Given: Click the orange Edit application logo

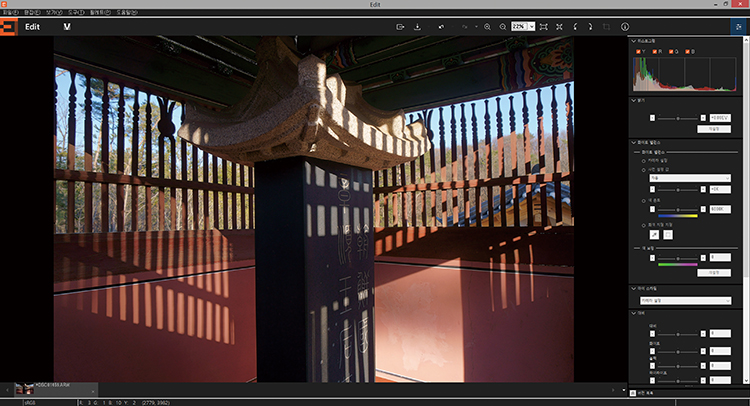Looking at the screenshot, I should tap(9, 27).
